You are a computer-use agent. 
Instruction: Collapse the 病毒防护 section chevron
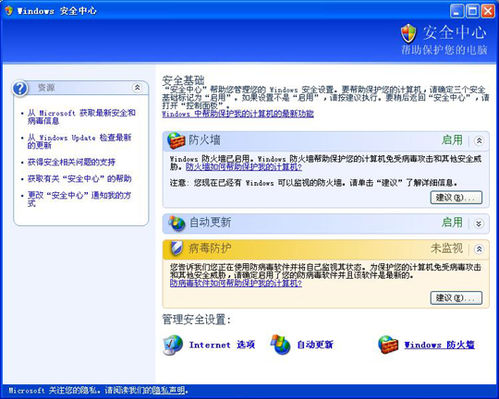(x=479, y=249)
